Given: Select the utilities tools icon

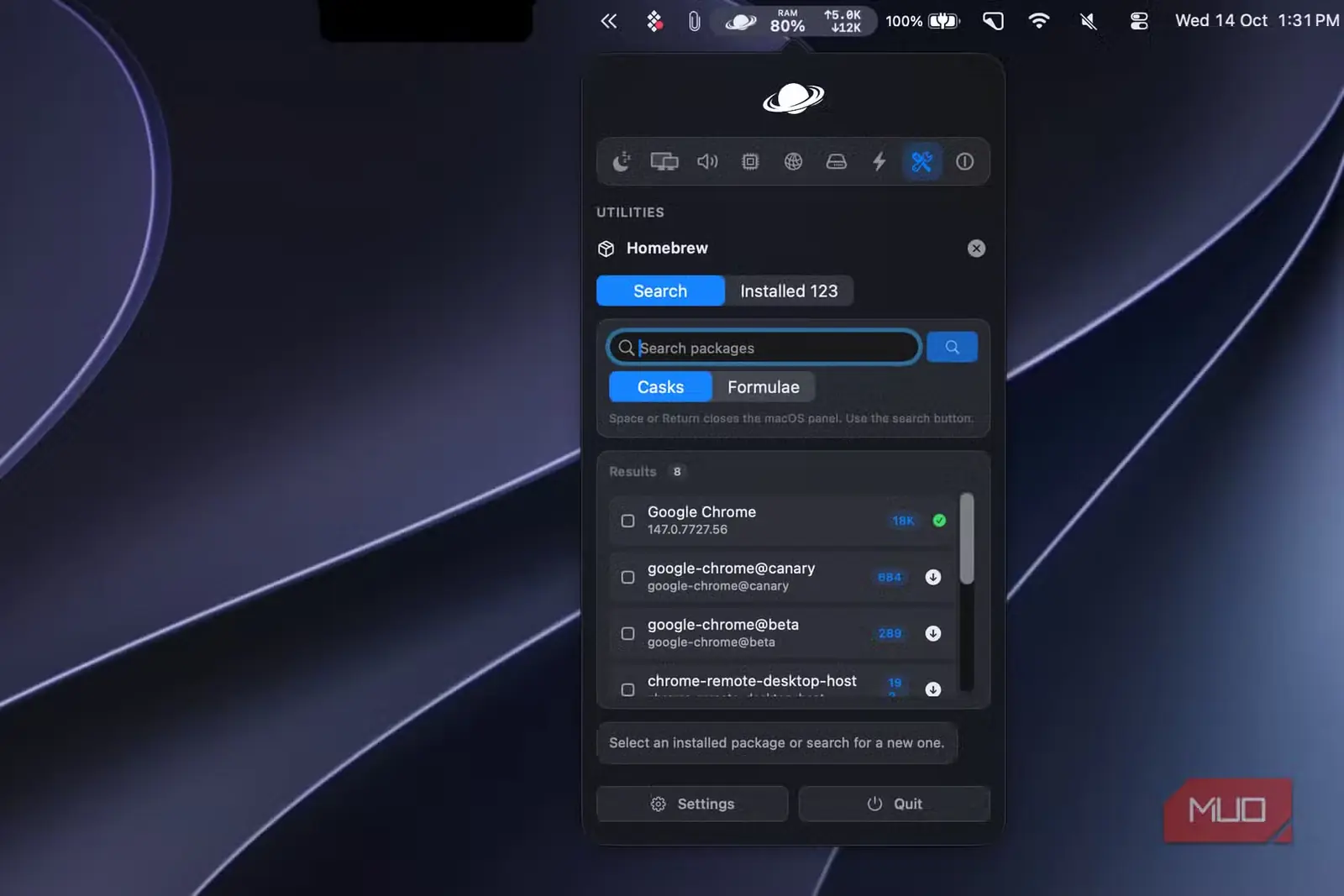Looking at the screenshot, I should click(x=921, y=161).
